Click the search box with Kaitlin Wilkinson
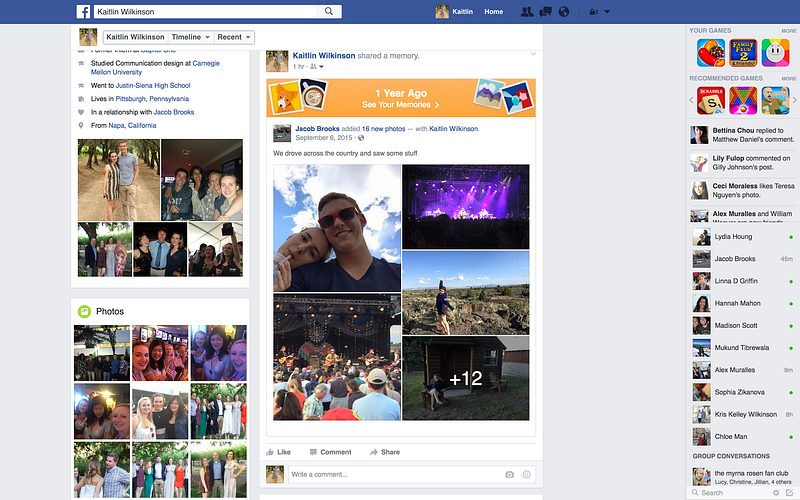Screen dimensions: 800x500 [206, 11]
